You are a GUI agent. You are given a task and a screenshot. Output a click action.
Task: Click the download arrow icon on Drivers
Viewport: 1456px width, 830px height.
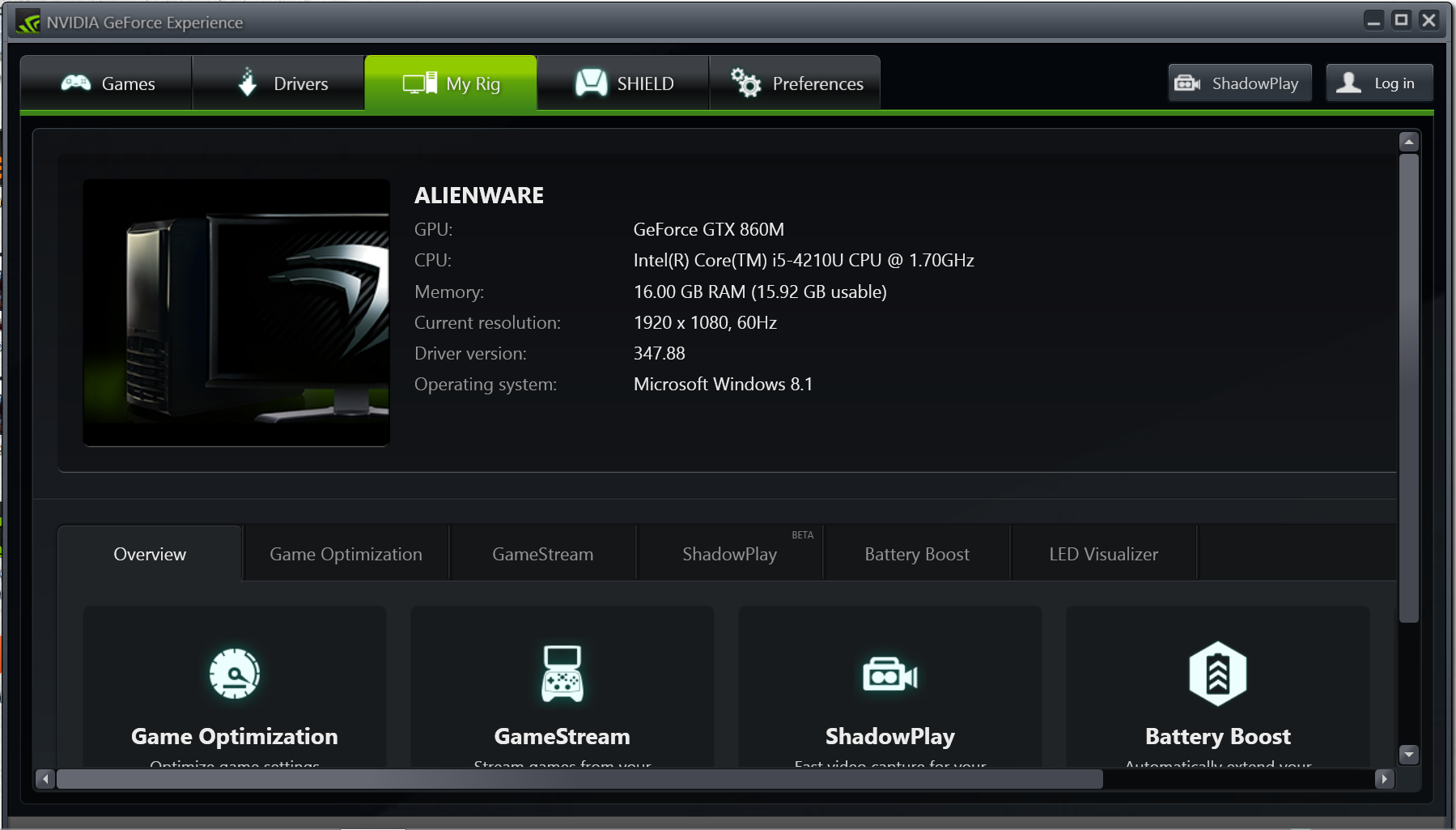(248, 82)
